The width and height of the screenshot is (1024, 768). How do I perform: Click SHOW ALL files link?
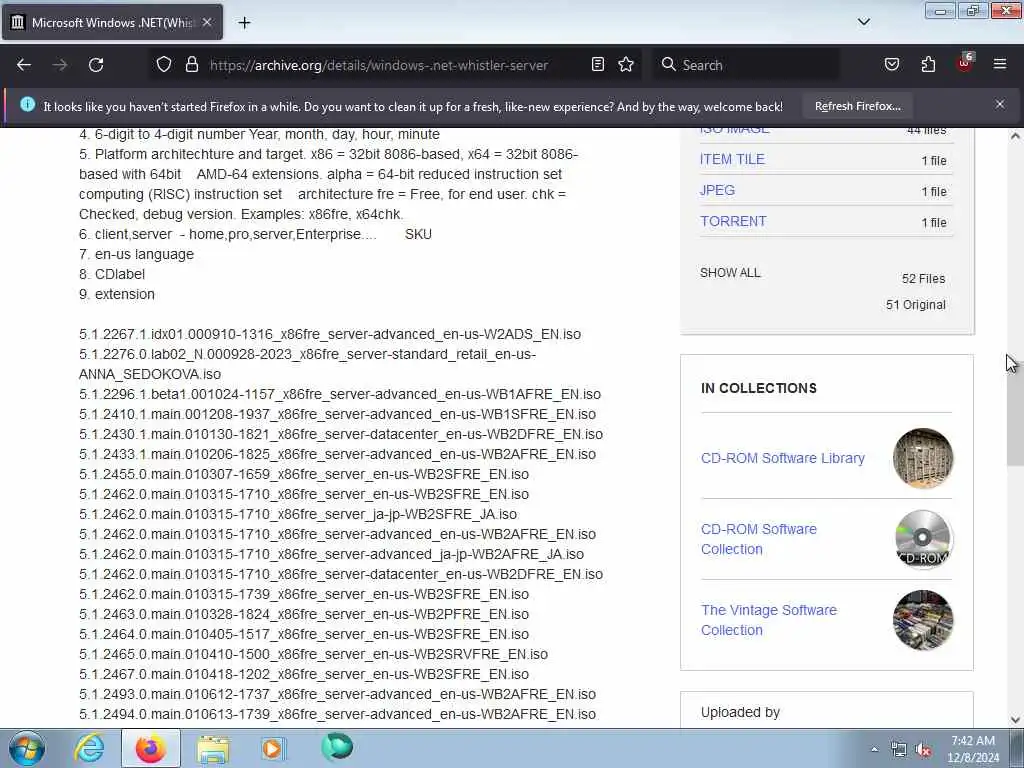click(x=730, y=273)
